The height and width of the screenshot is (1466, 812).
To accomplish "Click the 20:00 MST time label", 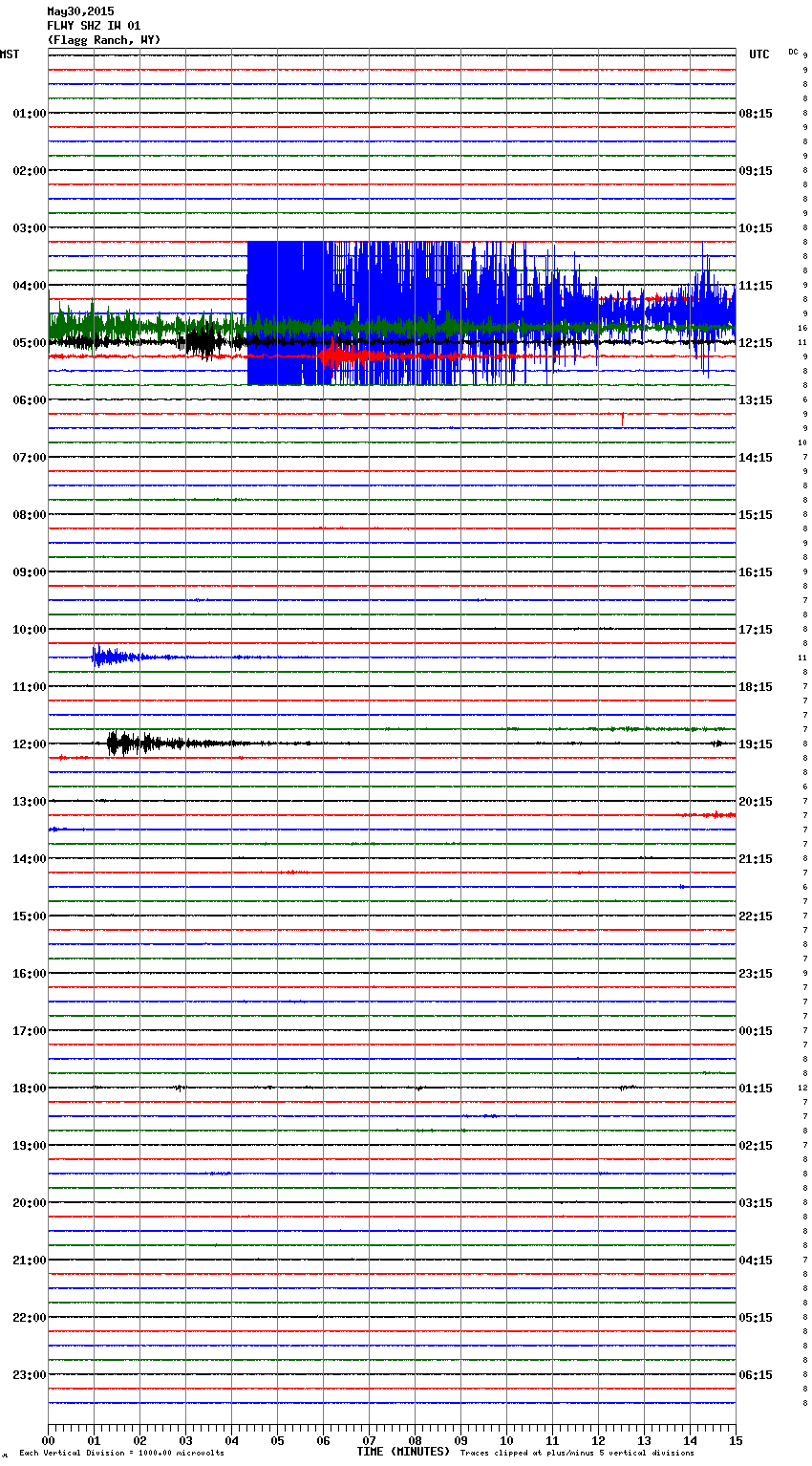I will tap(30, 1203).
